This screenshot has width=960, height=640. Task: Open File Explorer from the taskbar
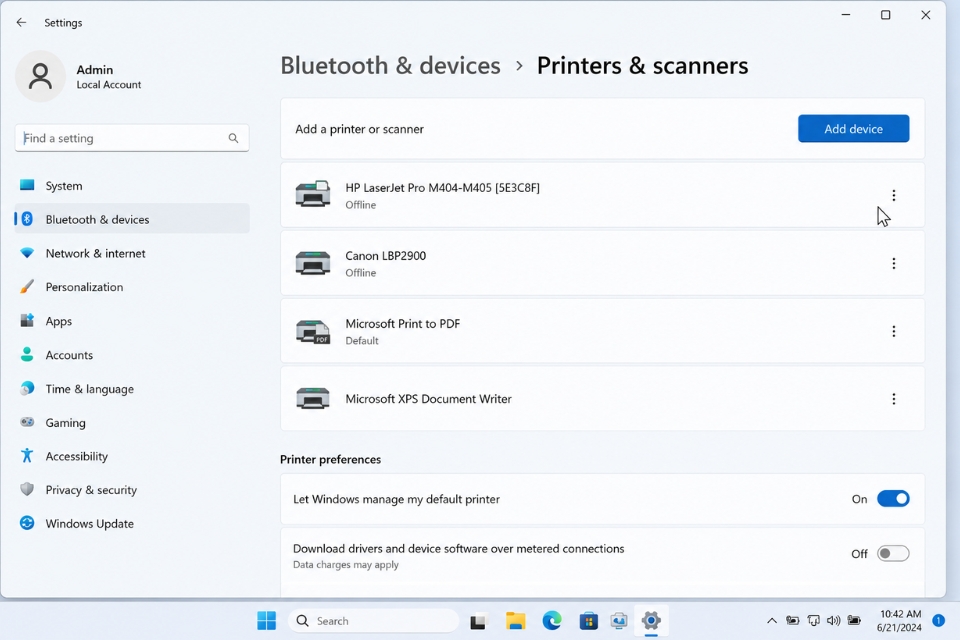(x=516, y=620)
